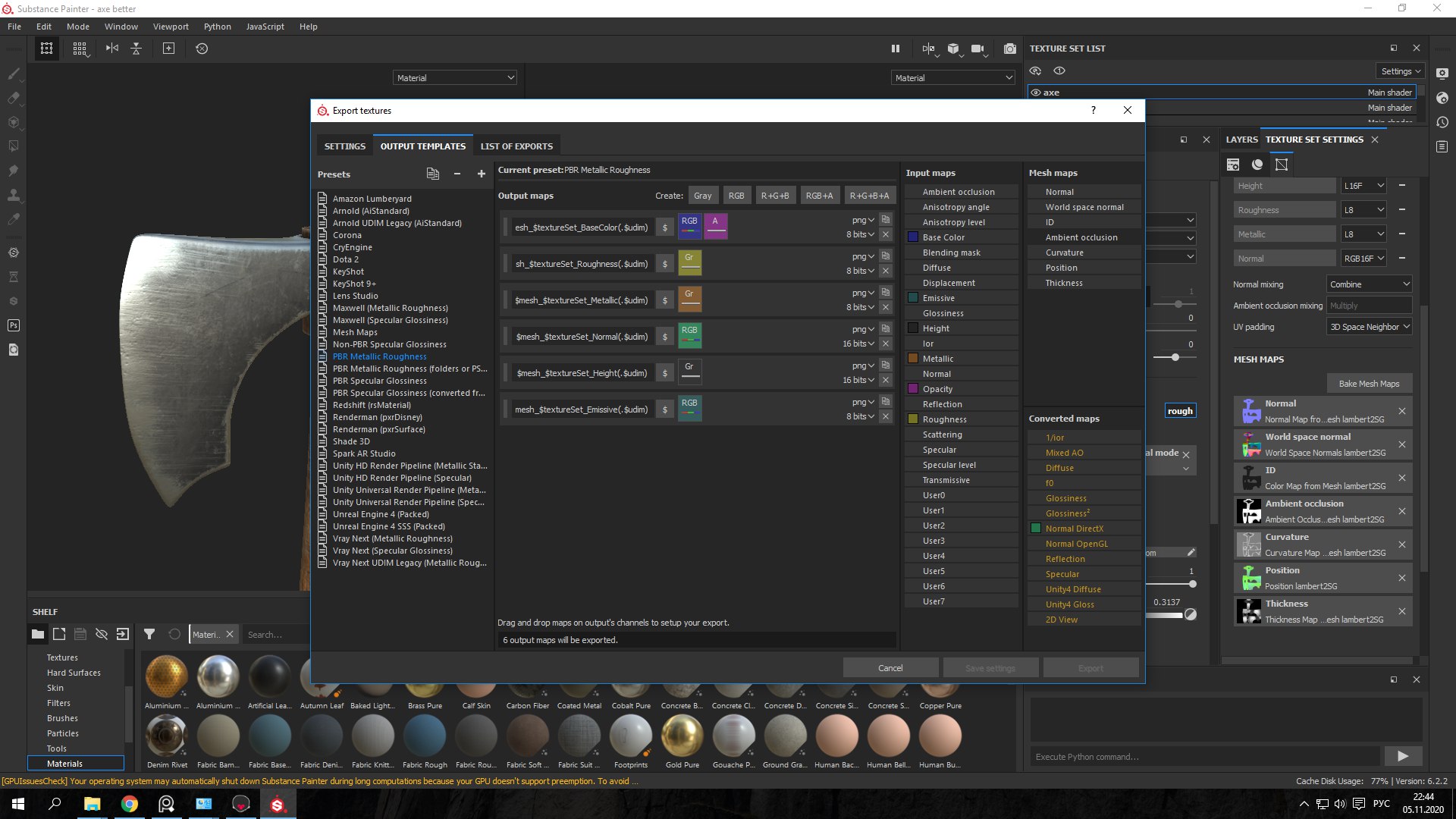Select the Paint brush tool in the left toolbar
The image size is (1456, 819).
tap(14, 74)
